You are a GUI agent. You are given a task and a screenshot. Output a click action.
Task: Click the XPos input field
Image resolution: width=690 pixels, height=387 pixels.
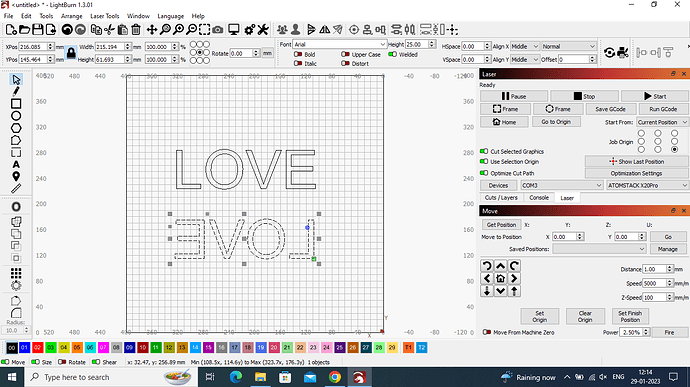coord(33,47)
